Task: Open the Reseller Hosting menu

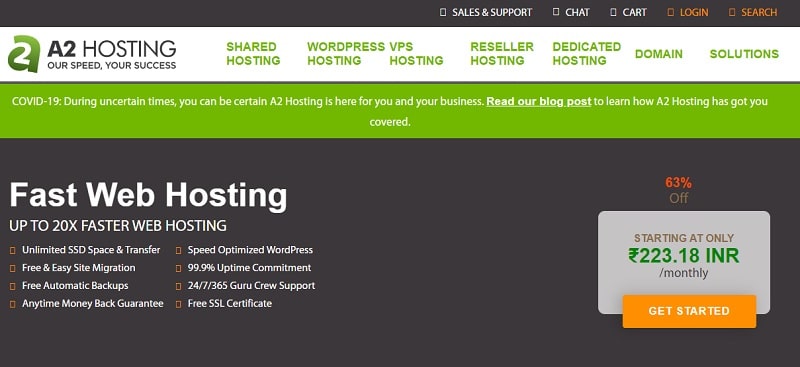Action: click(502, 54)
